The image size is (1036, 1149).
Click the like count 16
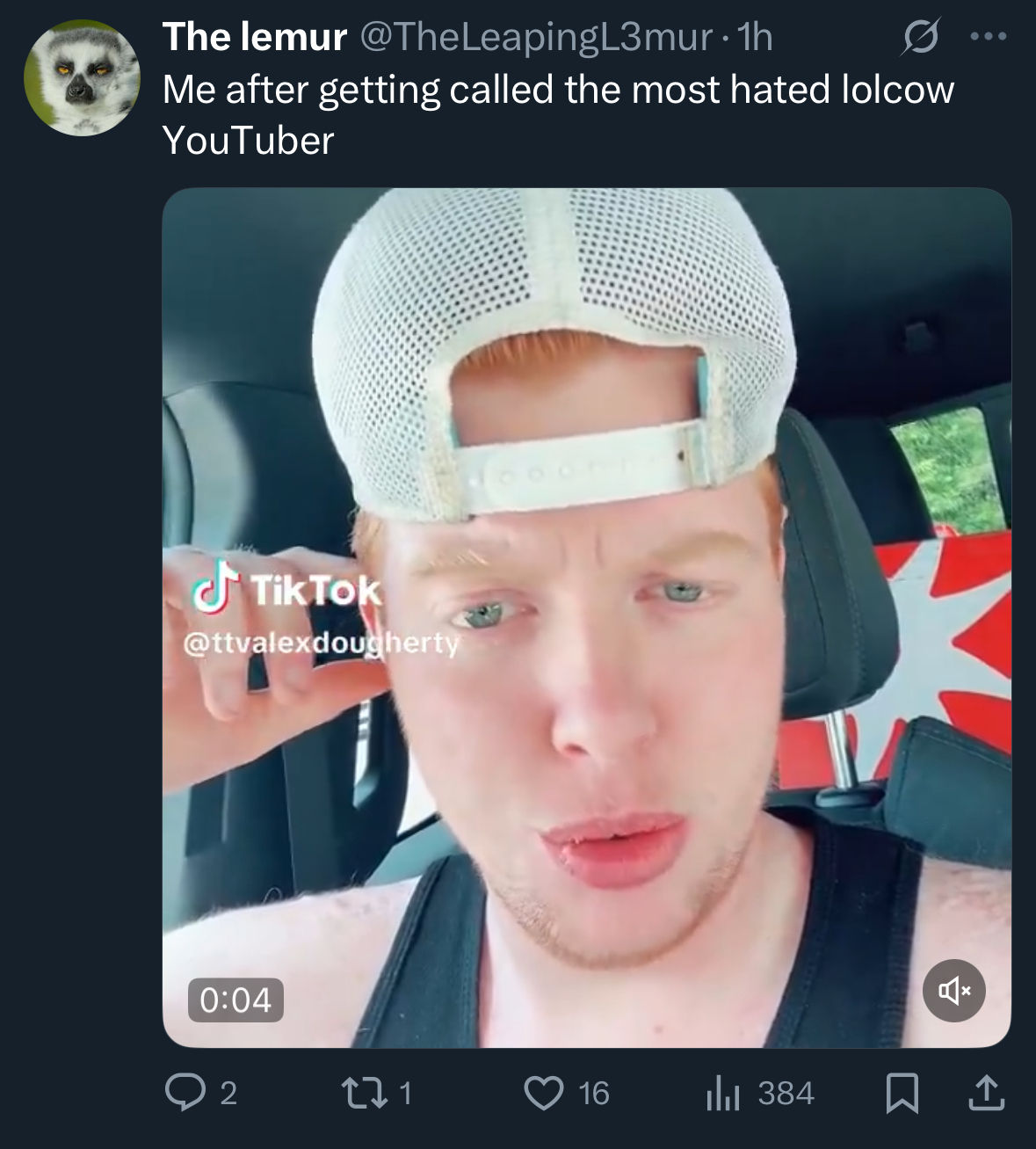tap(594, 1094)
